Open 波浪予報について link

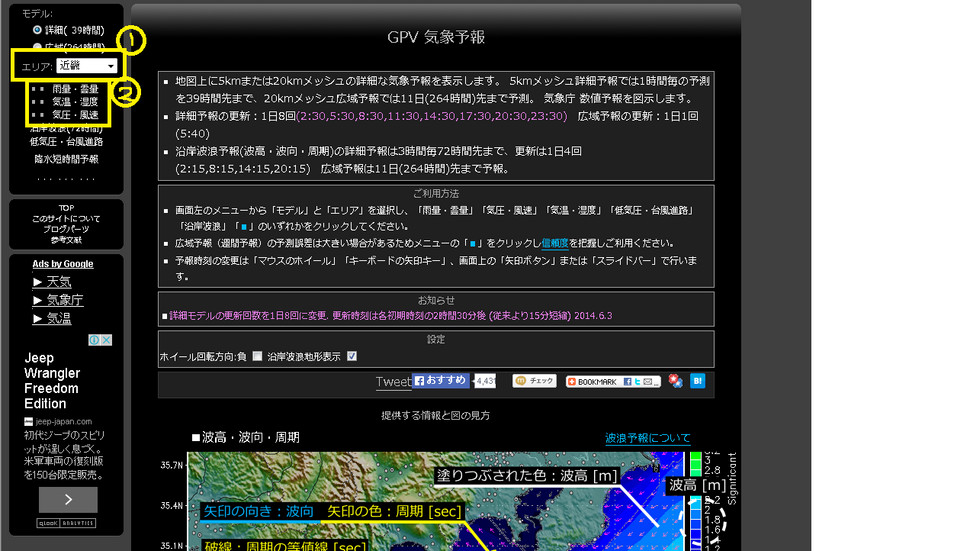pyautogui.click(x=647, y=438)
